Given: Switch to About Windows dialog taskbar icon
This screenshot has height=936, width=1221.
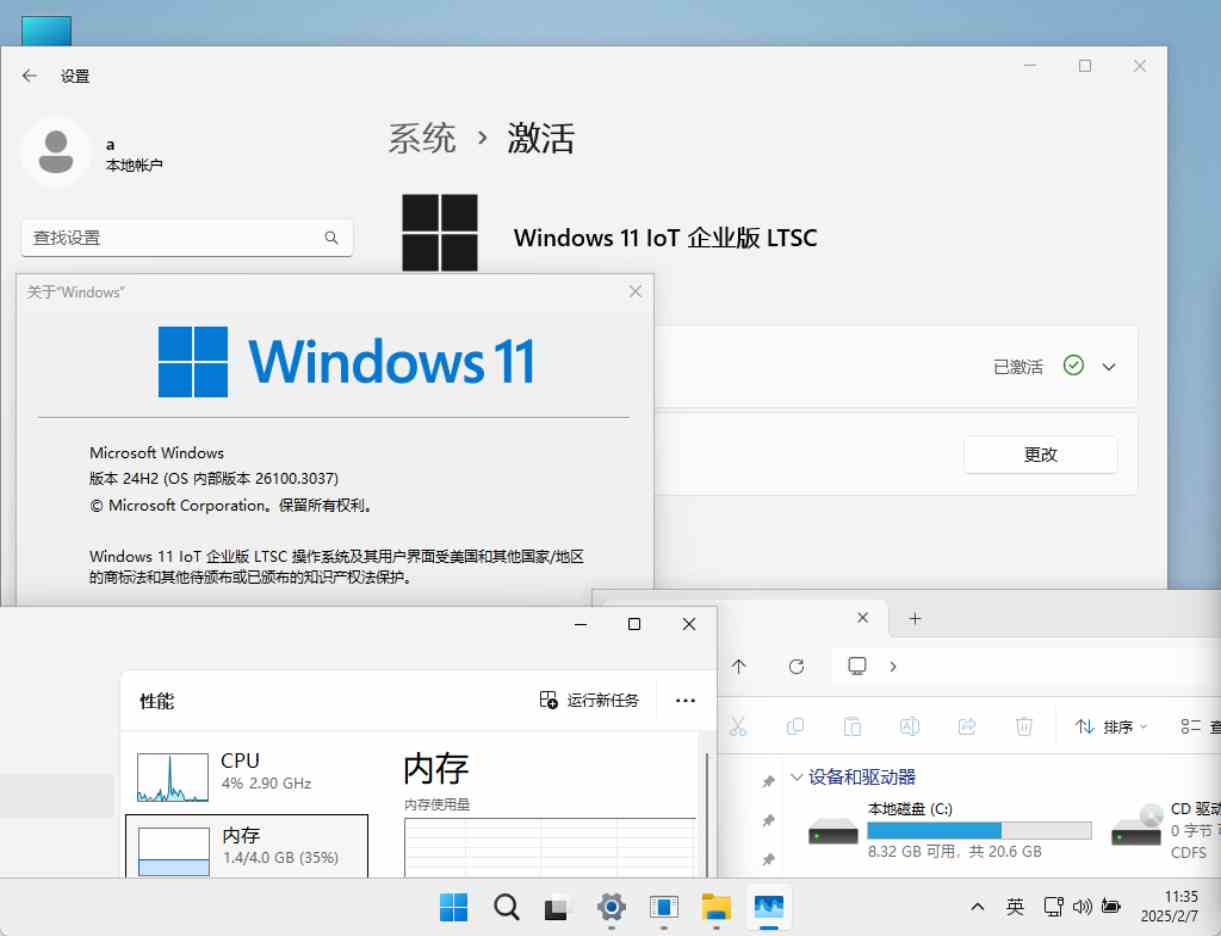Looking at the screenshot, I should (663, 907).
